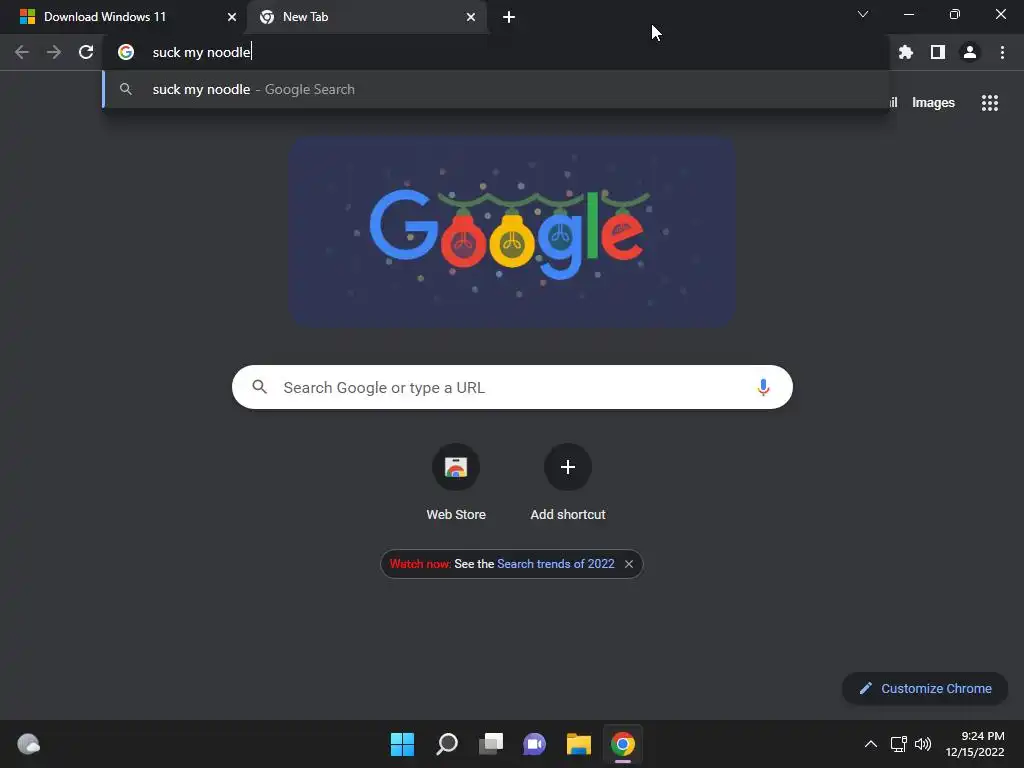Open Task View on the taskbar
1024x768 pixels.
[491, 744]
